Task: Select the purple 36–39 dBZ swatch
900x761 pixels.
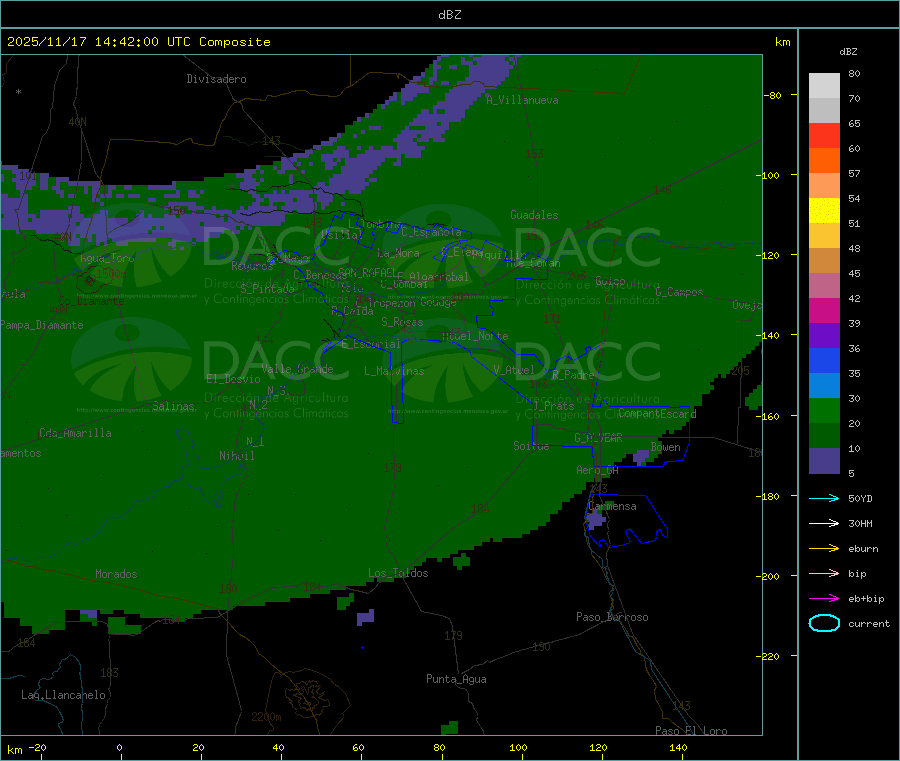Action: pos(824,336)
